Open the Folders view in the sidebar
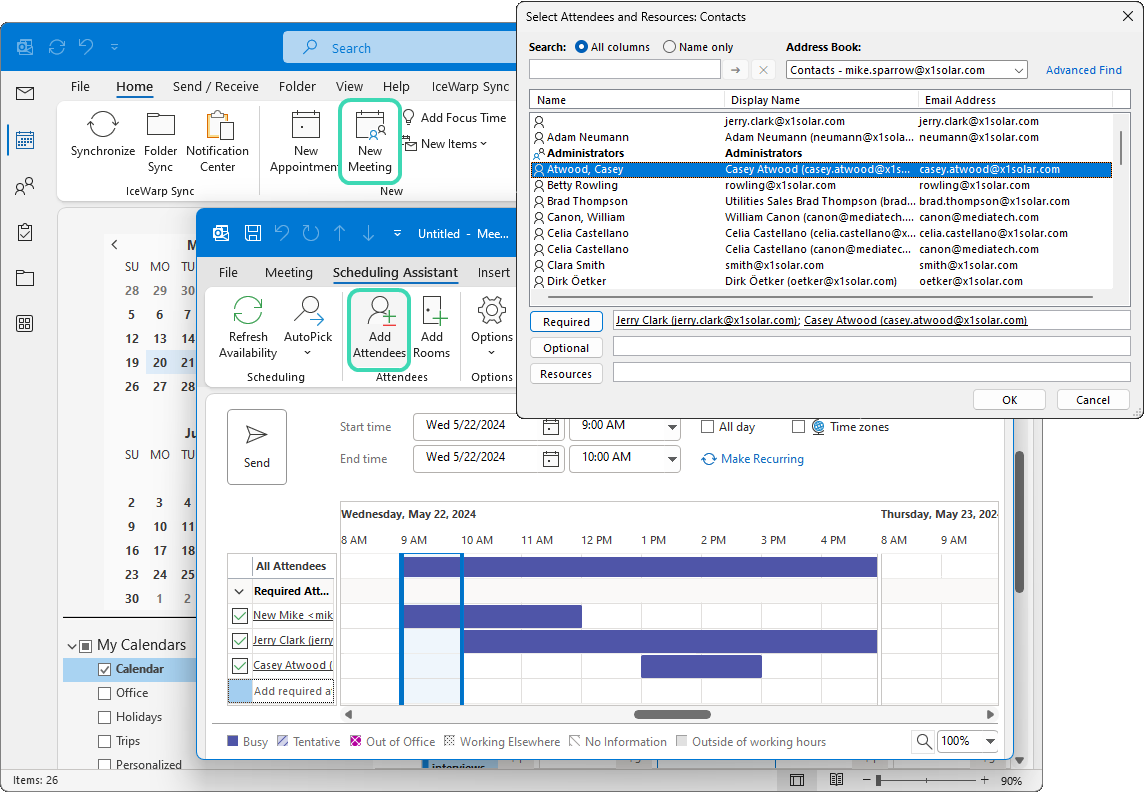 (25, 278)
